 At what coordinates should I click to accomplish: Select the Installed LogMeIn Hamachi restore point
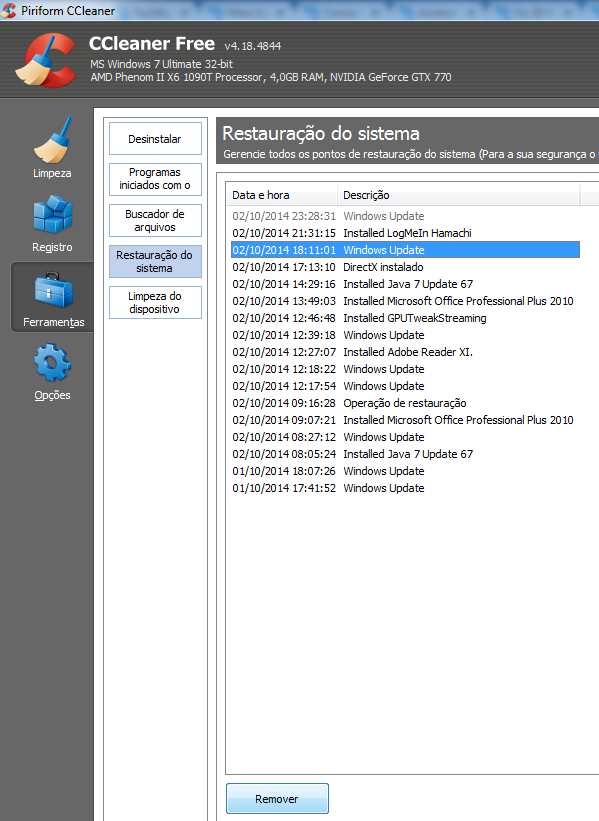point(405,233)
